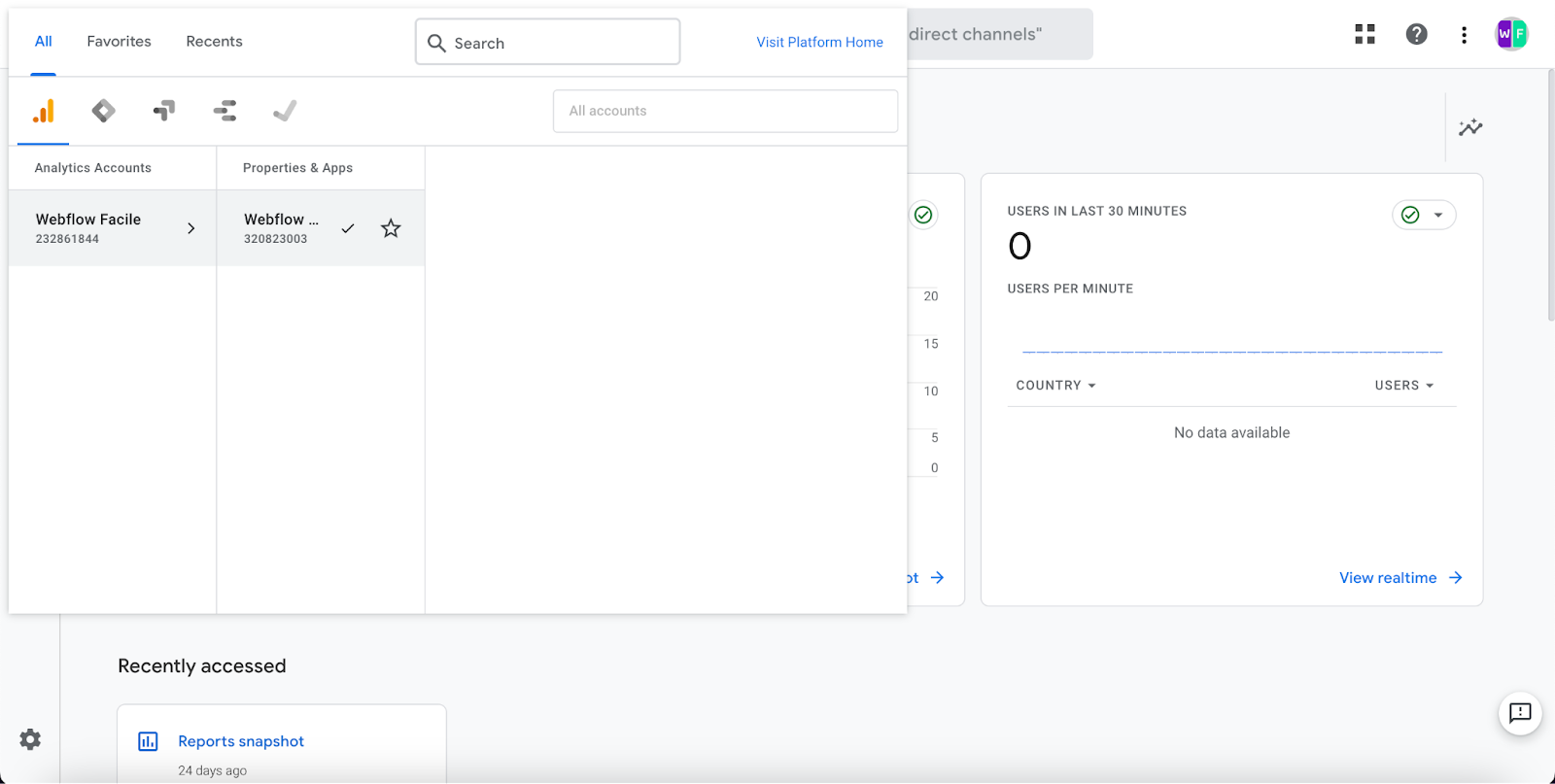The image size is (1555, 784).
Task: Open the USERS metric dropdown
Action: (x=1404, y=386)
